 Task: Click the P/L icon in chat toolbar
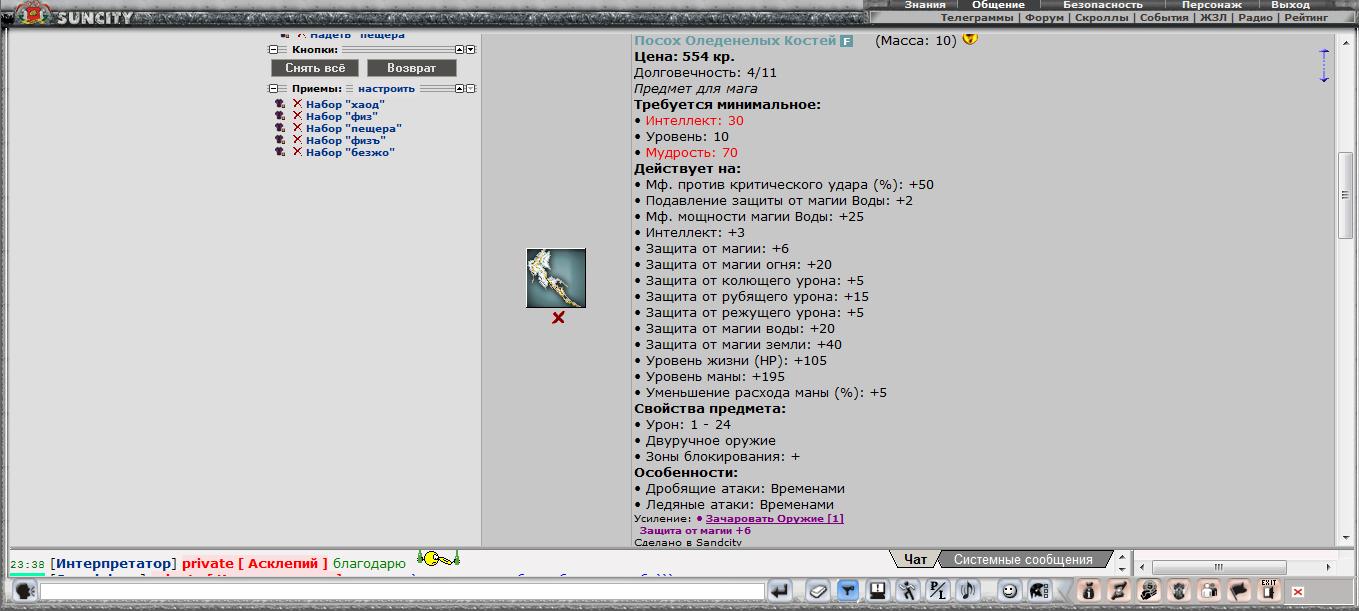pyautogui.click(x=937, y=591)
